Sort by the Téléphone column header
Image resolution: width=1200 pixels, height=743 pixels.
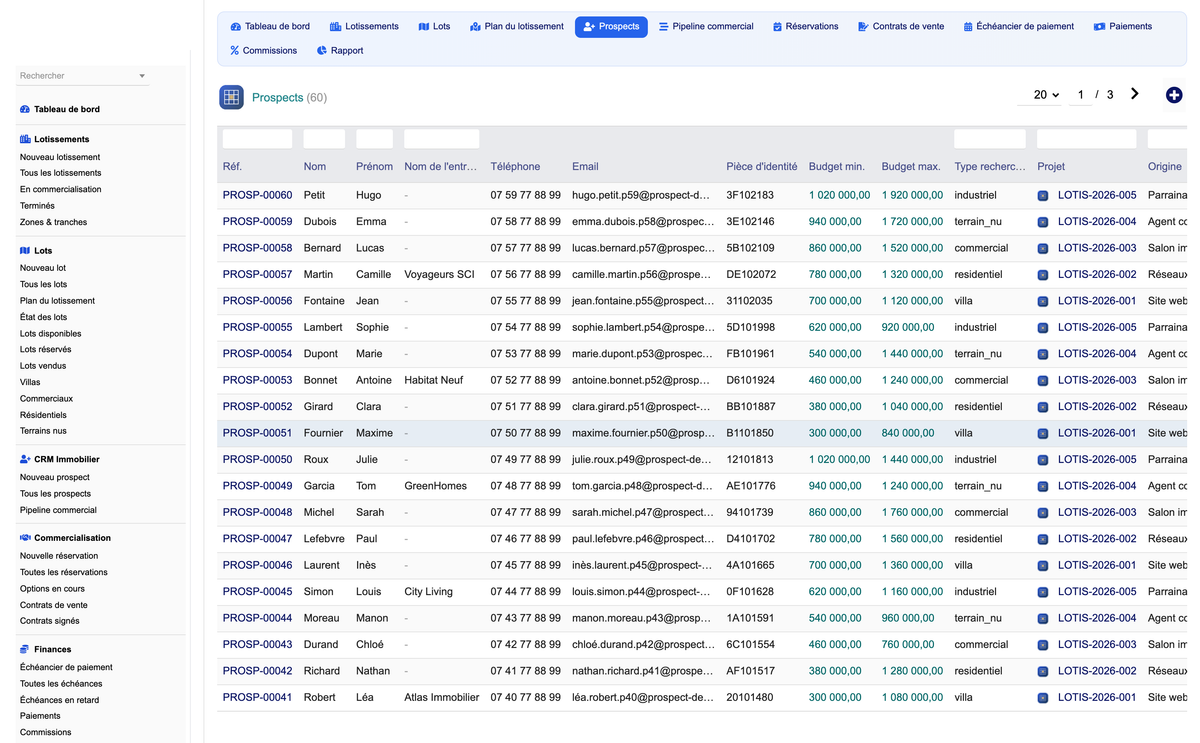coord(515,167)
